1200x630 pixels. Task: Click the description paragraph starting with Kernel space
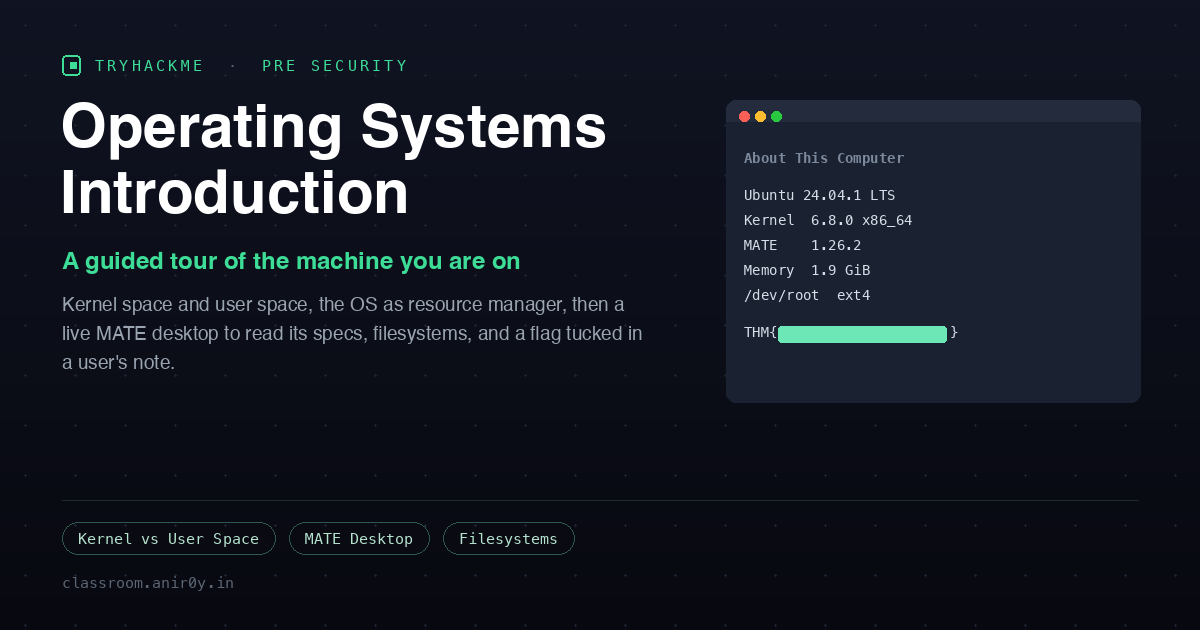coord(352,333)
